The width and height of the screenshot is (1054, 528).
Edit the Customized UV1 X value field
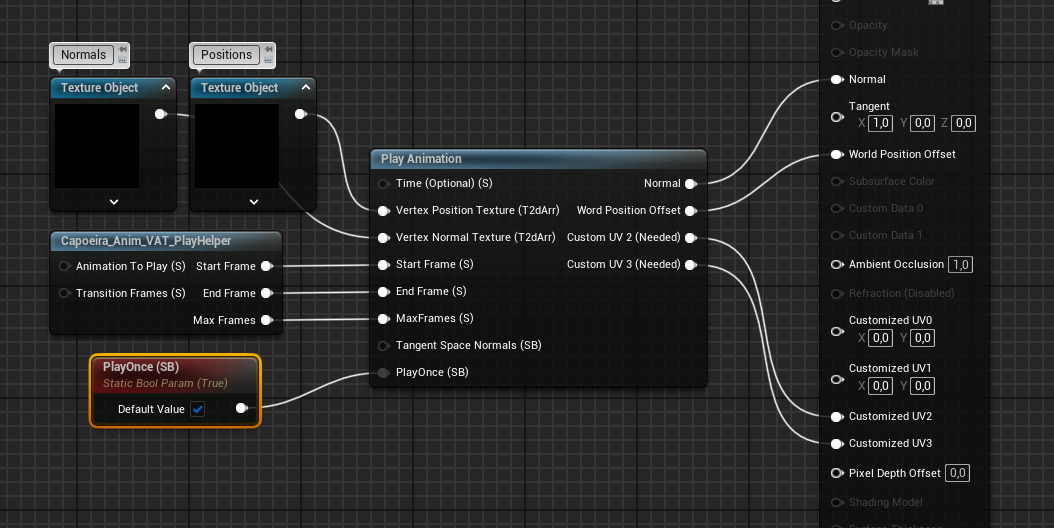pos(880,386)
